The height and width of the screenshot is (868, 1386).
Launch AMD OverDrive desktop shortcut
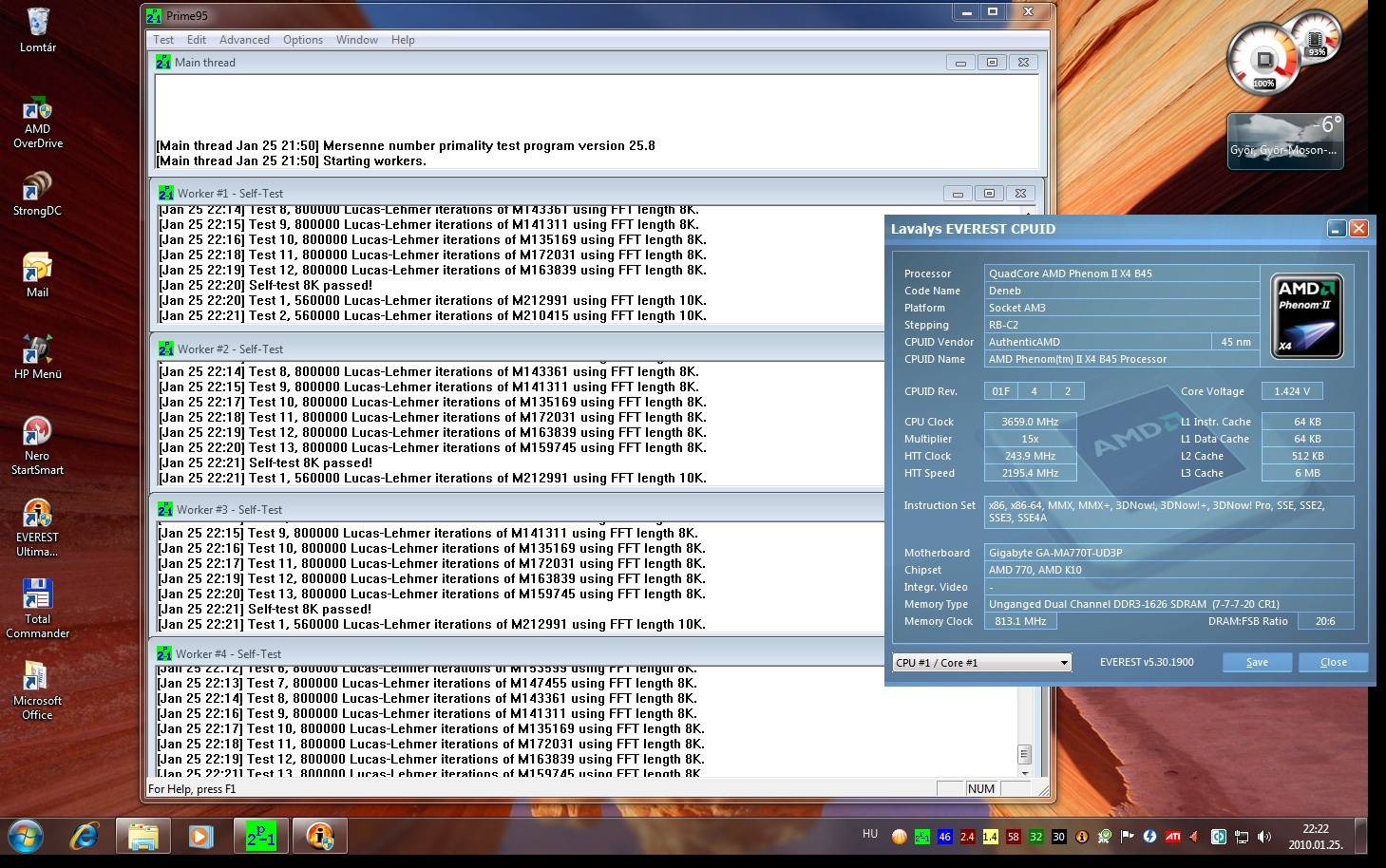click(38, 123)
